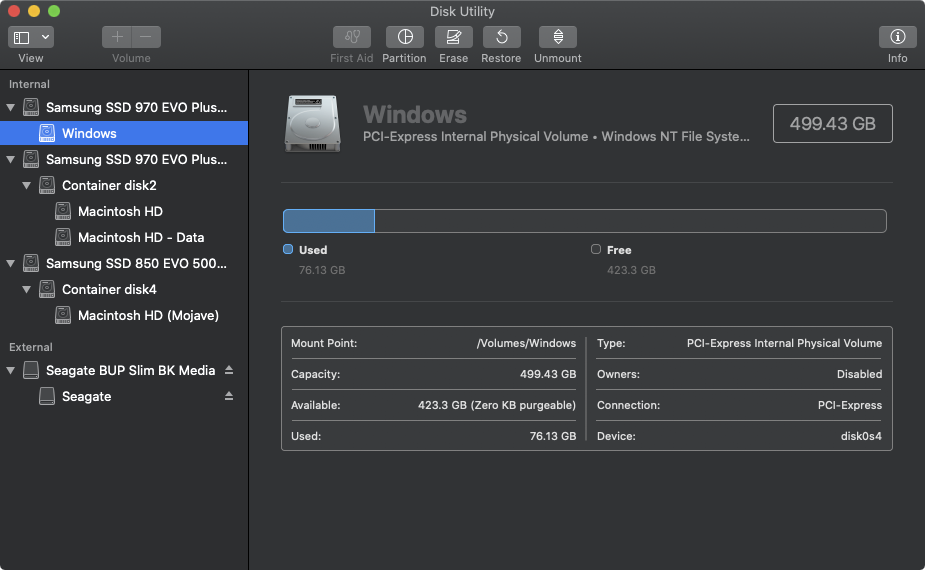
Task: Unmount the selected Windows volume
Action: tap(557, 37)
